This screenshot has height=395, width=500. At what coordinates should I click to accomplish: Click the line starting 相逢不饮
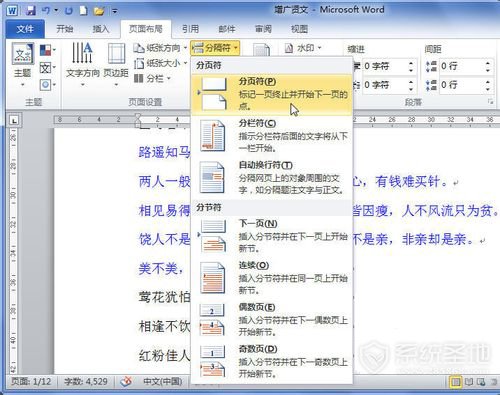(165, 326)
